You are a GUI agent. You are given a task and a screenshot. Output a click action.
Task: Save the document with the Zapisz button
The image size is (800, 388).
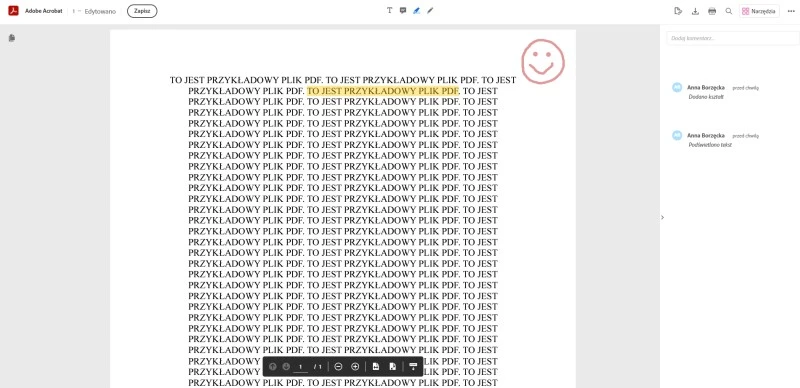pos(142,11)
